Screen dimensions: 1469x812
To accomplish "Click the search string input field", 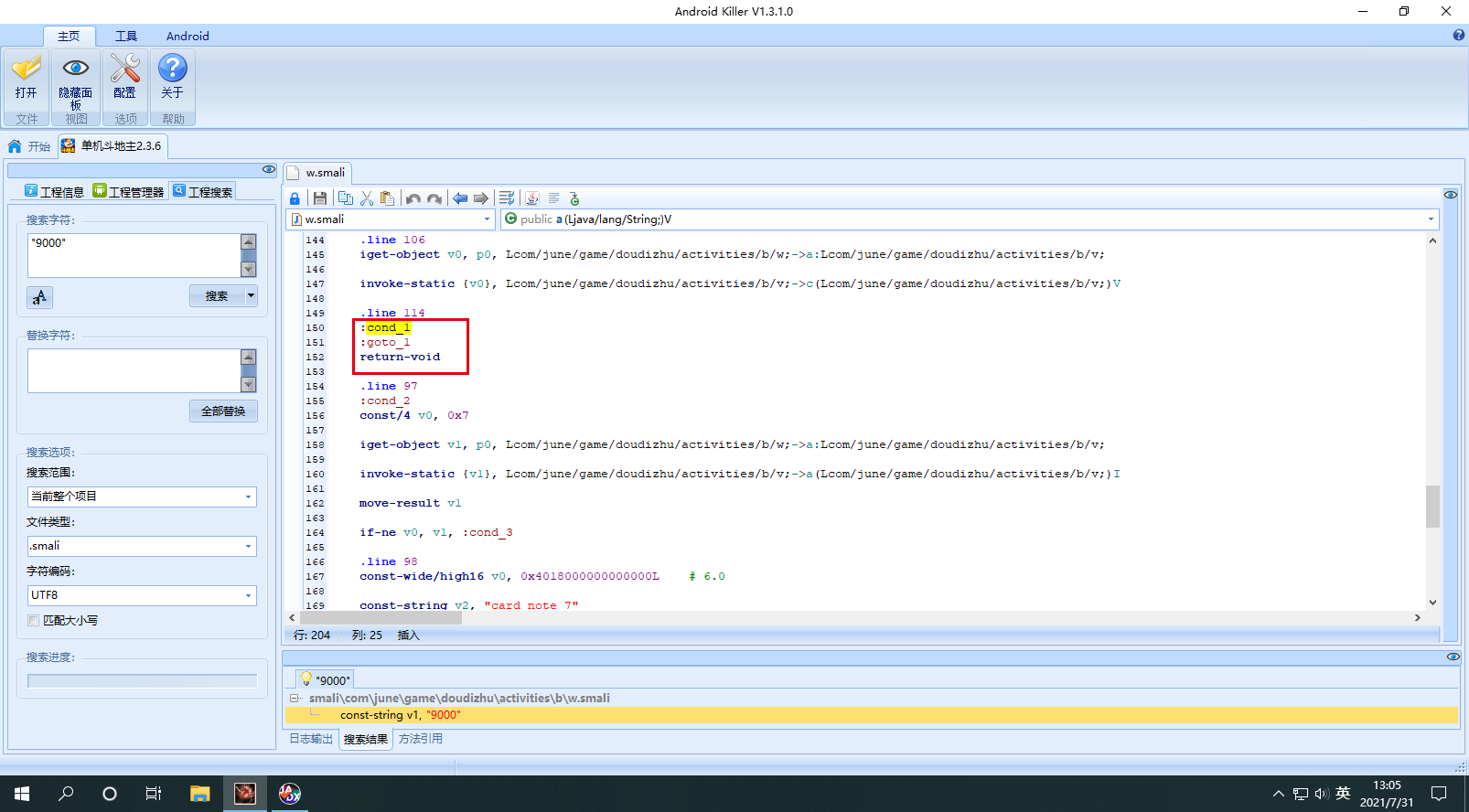I will (x=134, y=255).
